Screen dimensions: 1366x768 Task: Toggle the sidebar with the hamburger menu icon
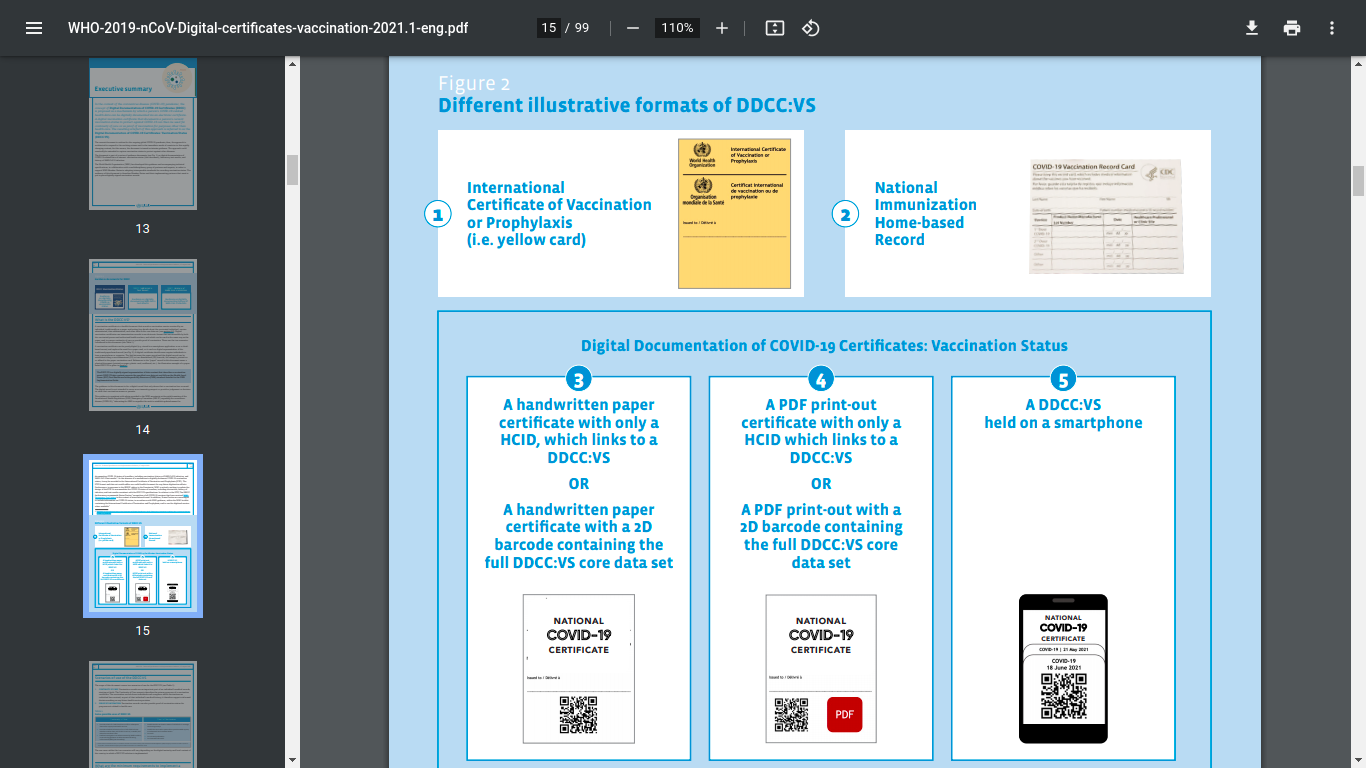pos(34,28)
